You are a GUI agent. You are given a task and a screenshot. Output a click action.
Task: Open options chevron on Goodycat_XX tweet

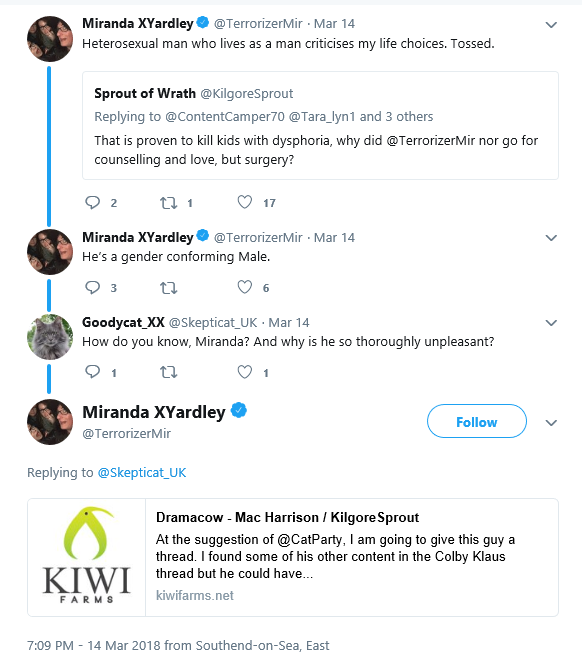(551, 323)
